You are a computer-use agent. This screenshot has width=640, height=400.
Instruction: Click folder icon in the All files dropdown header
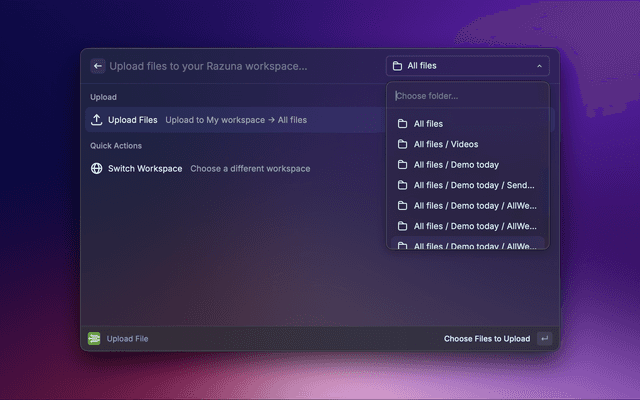(x=397, y=66)
